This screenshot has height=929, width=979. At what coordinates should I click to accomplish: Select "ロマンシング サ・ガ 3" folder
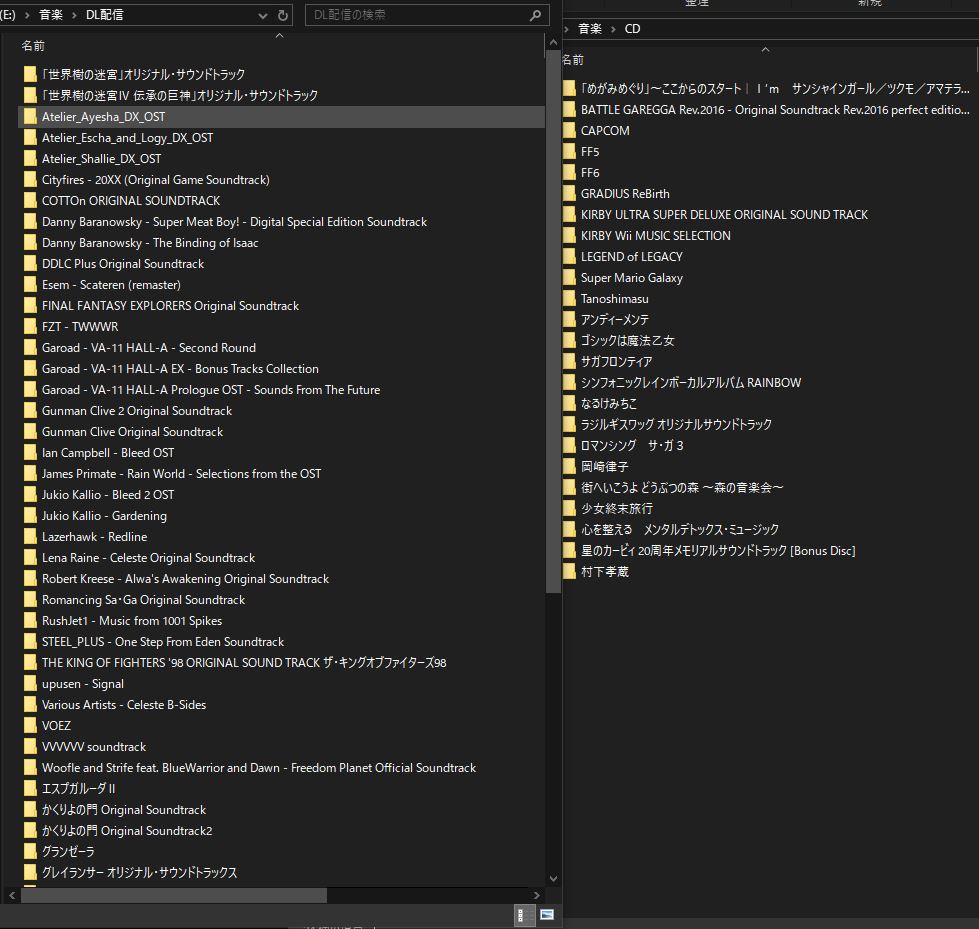point(632,446)
